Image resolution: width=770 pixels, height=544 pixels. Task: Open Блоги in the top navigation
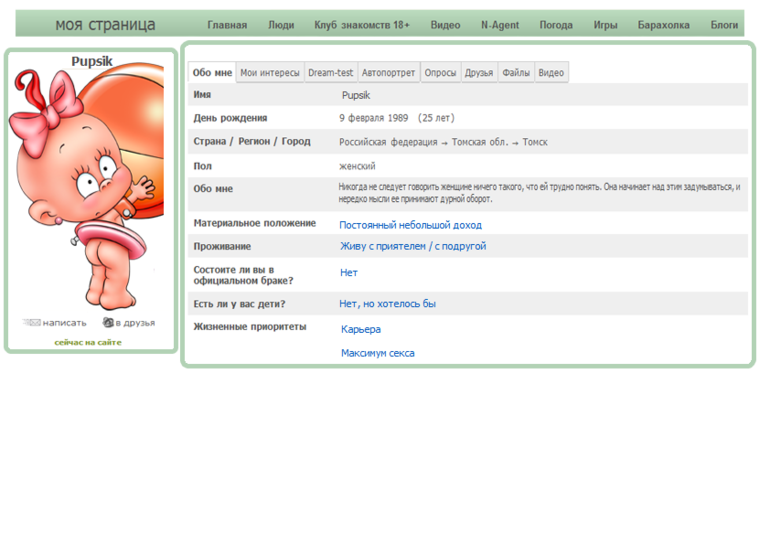click(724, 25)
